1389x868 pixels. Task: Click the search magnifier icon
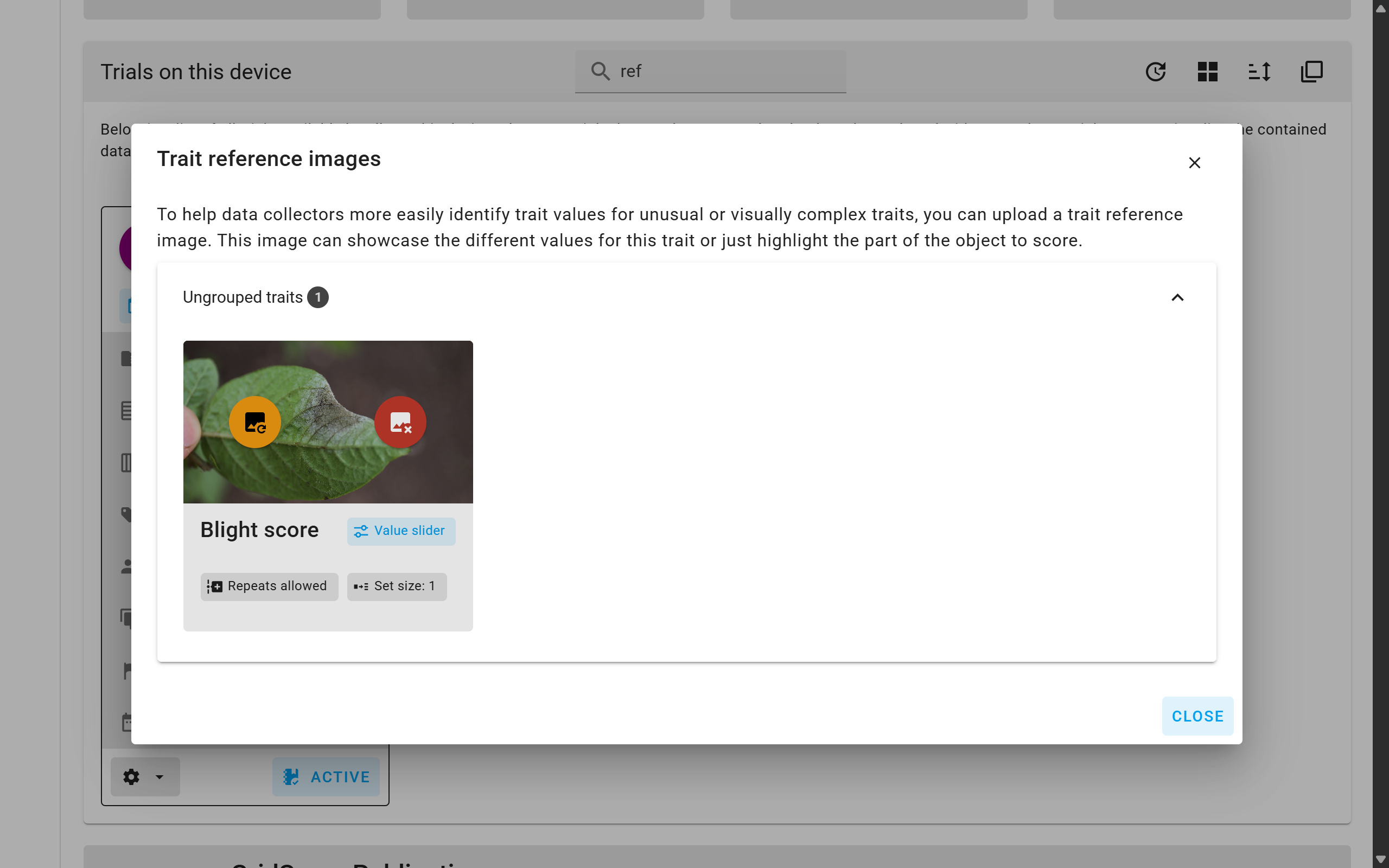[600, 71]
